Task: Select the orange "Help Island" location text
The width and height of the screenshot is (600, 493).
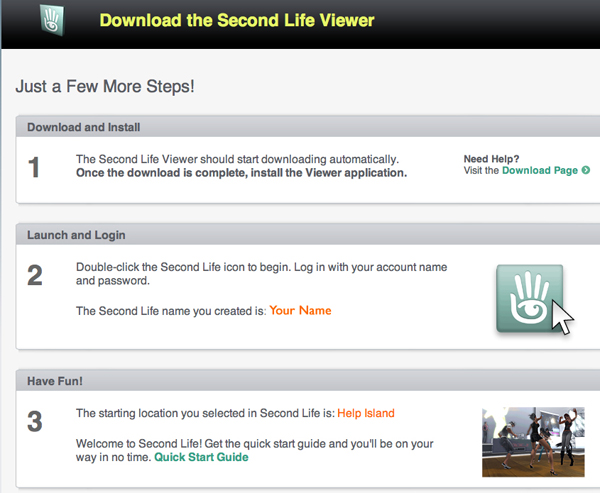Action: tap(365, 413)
